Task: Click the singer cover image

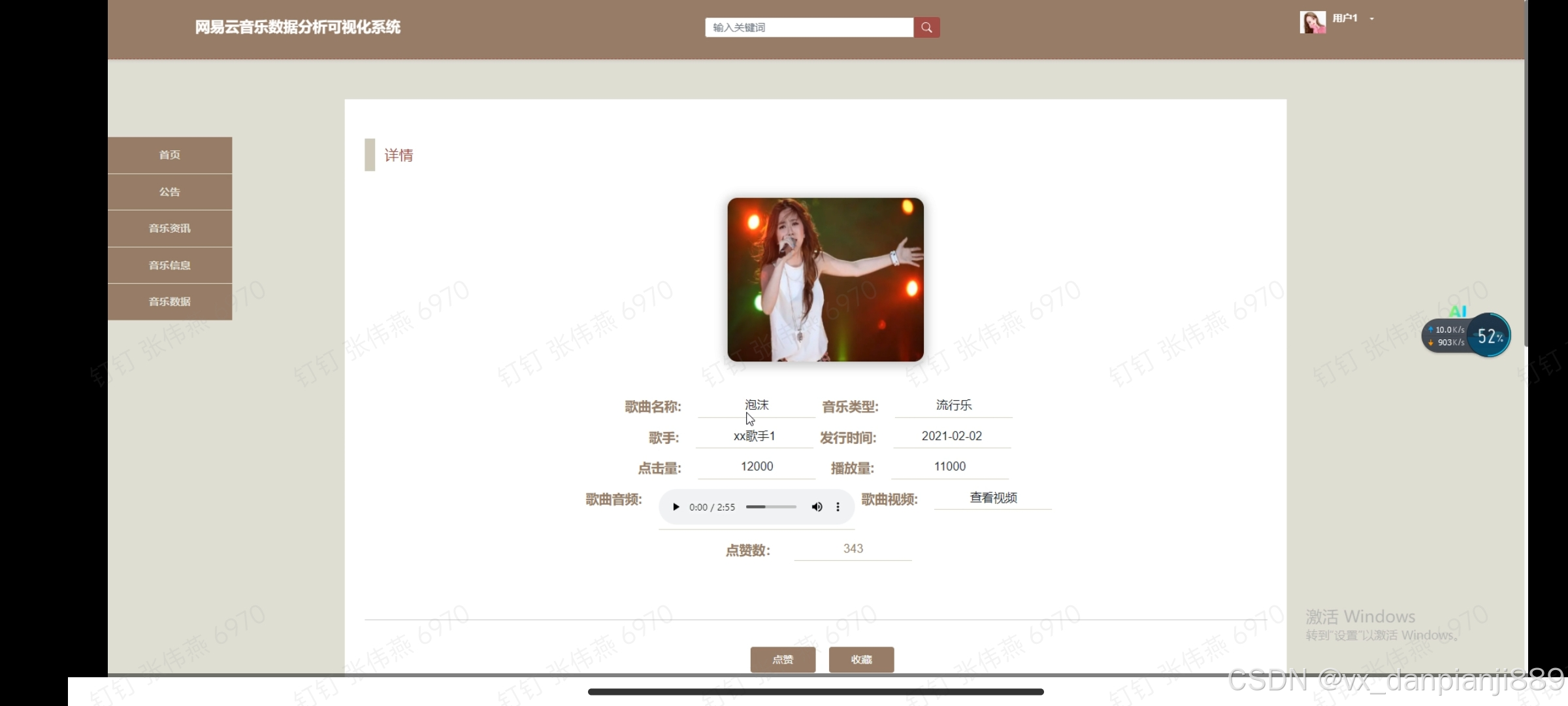Action: tap(825, 280)
